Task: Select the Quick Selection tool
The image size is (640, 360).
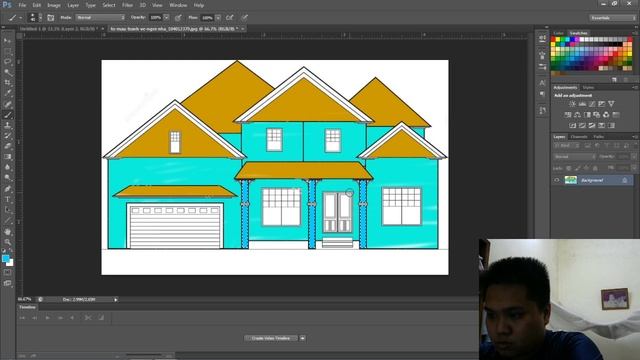Action: click(x=7, y=73)
